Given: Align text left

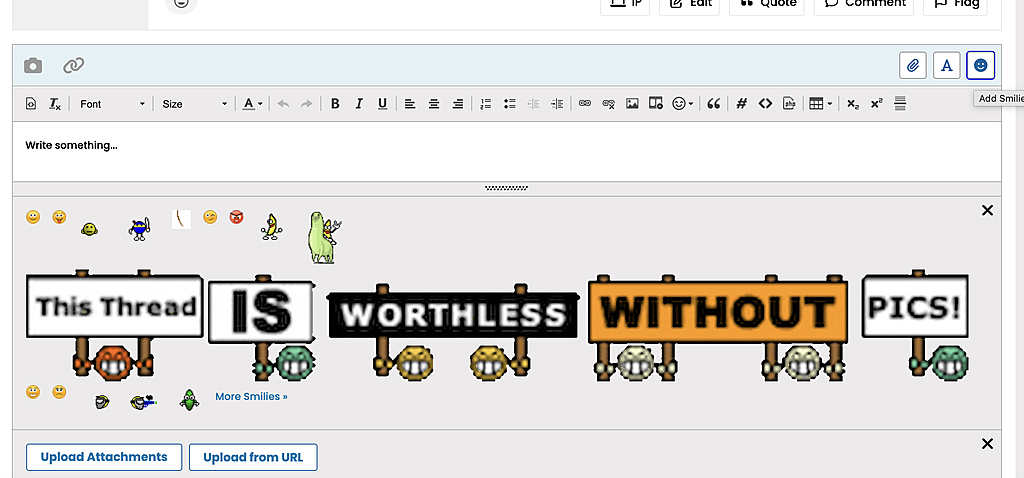Looking at the screenshot, I should click(x=409, y=104).
